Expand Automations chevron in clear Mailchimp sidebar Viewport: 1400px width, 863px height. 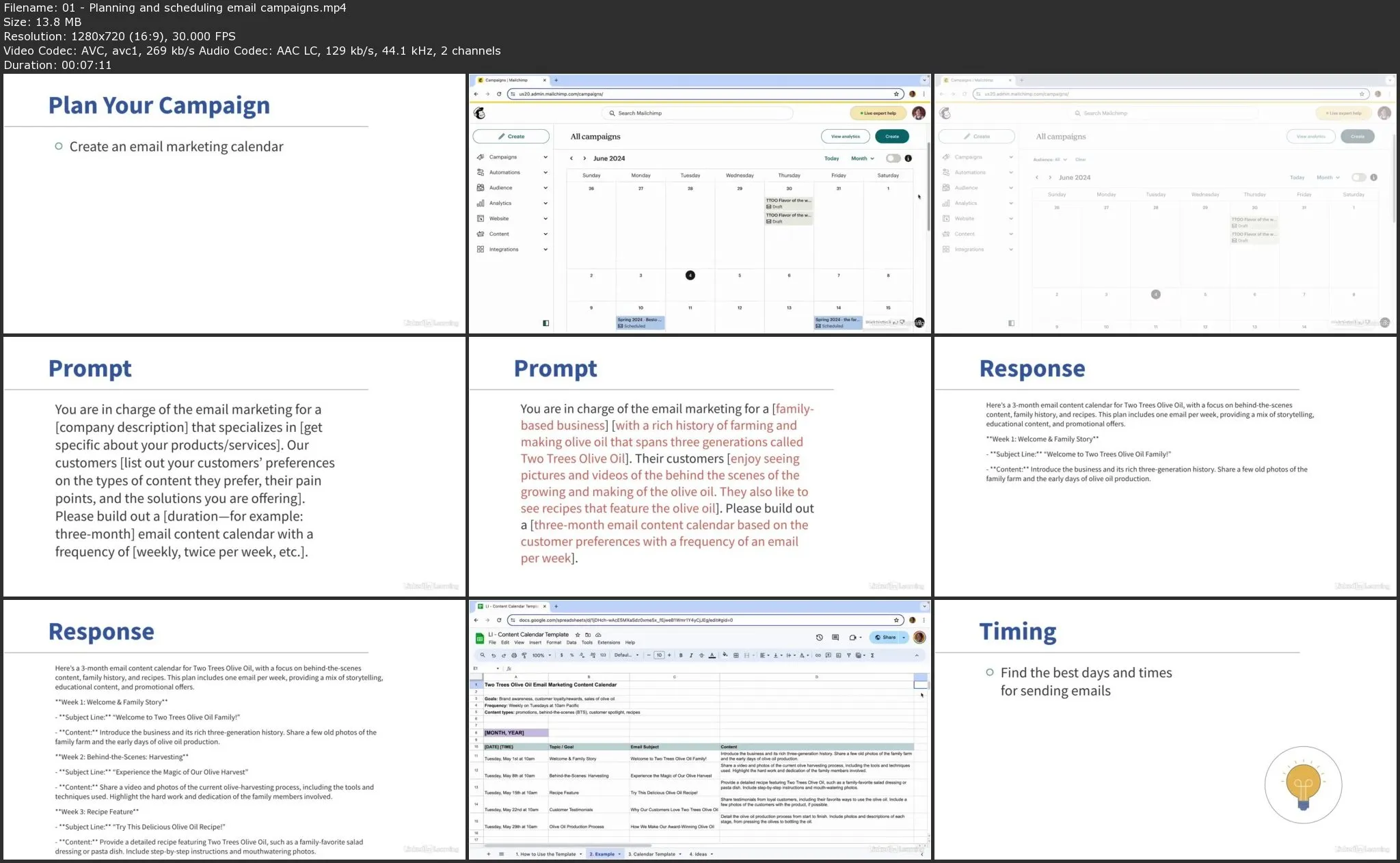pos(546,172)
